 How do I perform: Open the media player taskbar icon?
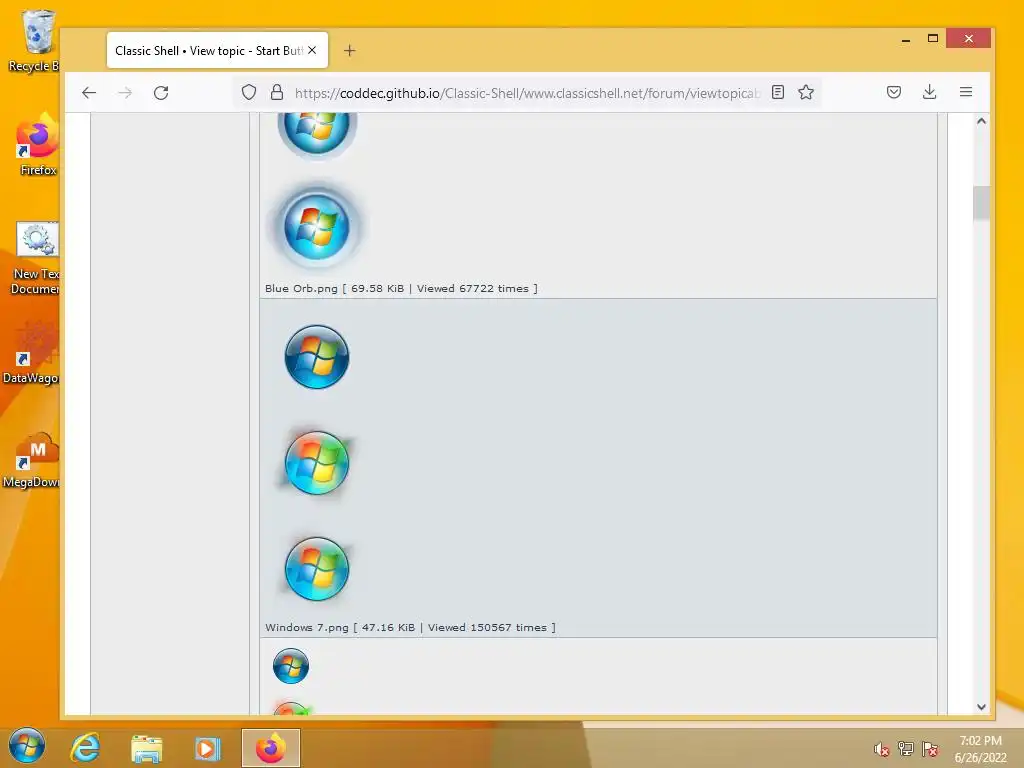click(x=207, y=748)
